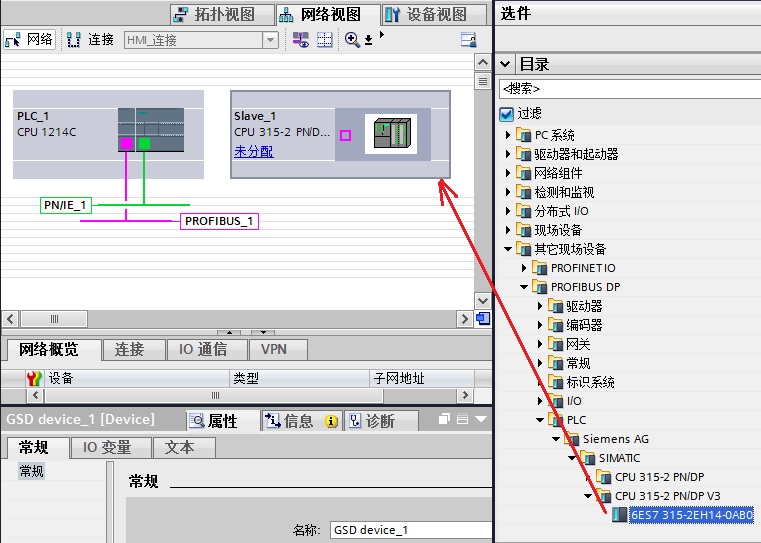Toggle the 过滤 filter checkbox
761x543 pixels.
[506, 114]
